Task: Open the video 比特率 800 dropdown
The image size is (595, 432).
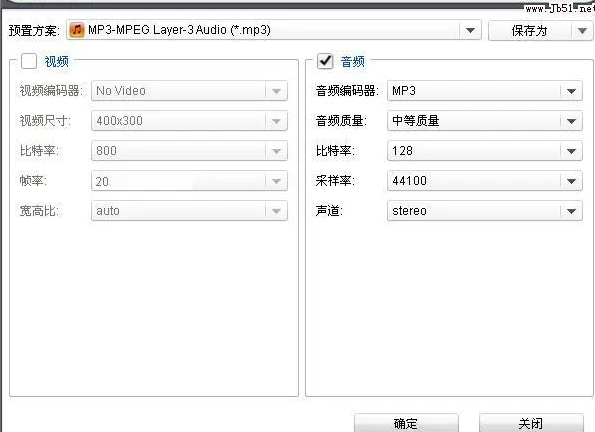Action: click(189, 151)
